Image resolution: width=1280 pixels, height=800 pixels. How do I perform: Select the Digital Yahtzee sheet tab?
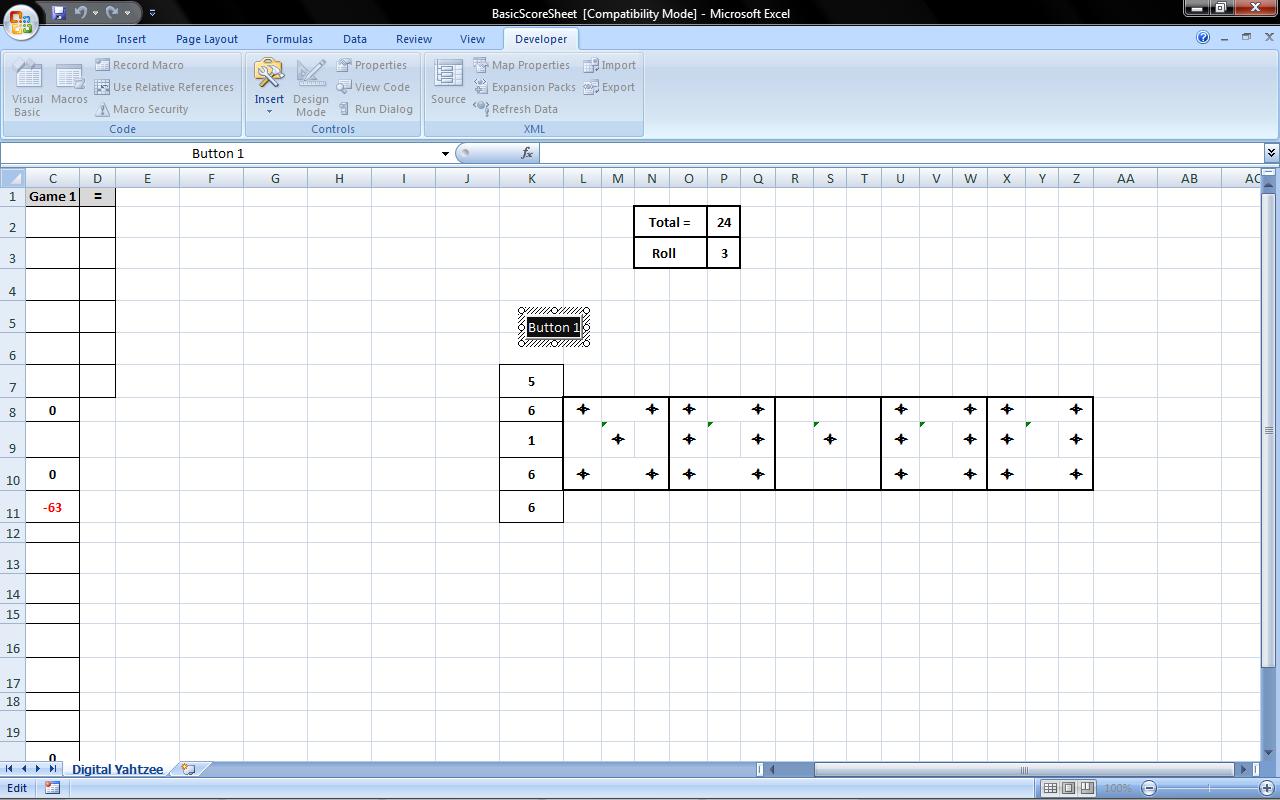point(117,769)
